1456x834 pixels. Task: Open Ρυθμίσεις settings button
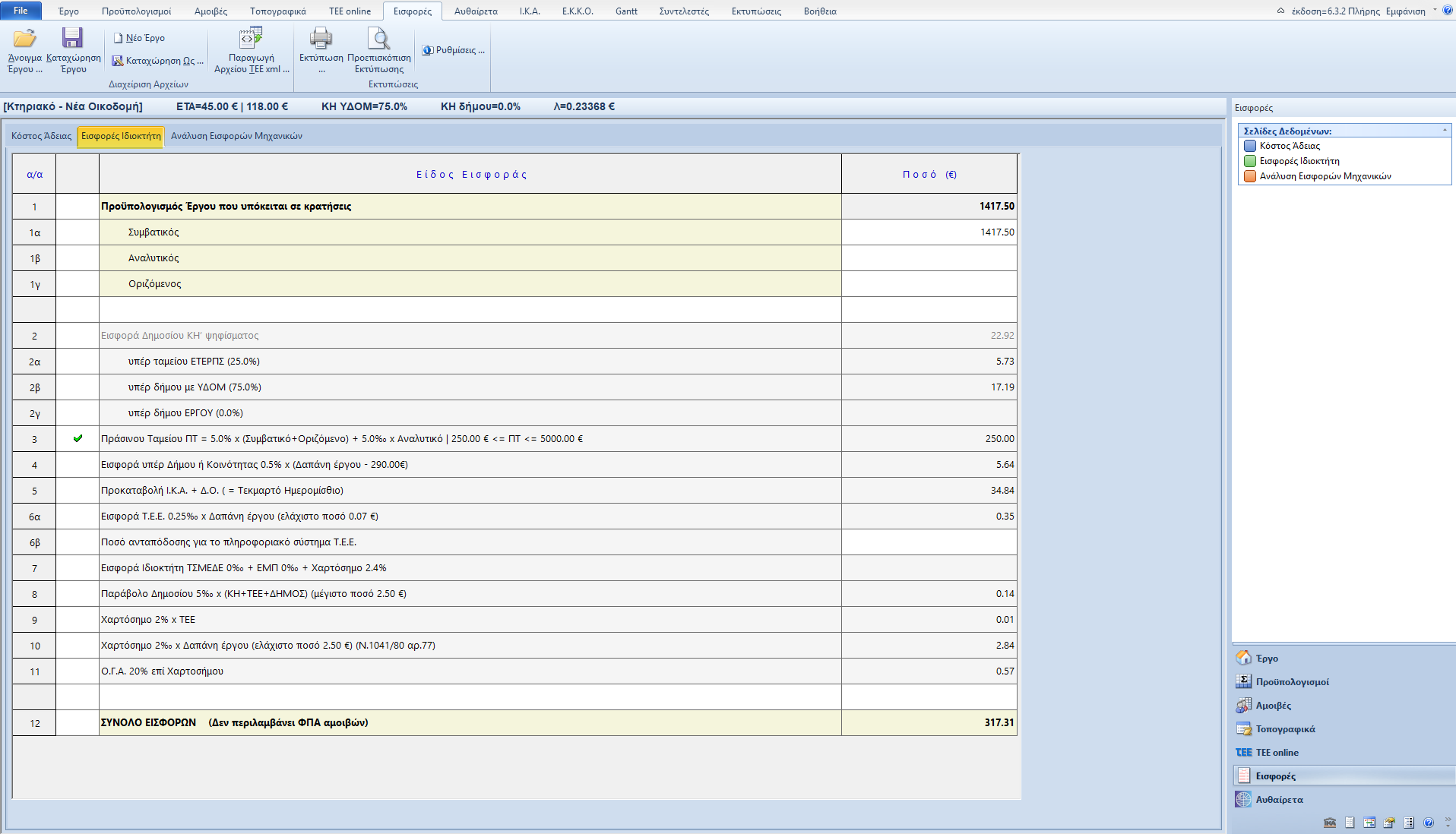[x=454, y=50]
